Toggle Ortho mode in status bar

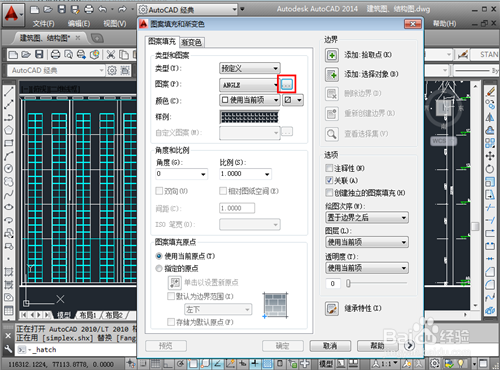(168, 363)
